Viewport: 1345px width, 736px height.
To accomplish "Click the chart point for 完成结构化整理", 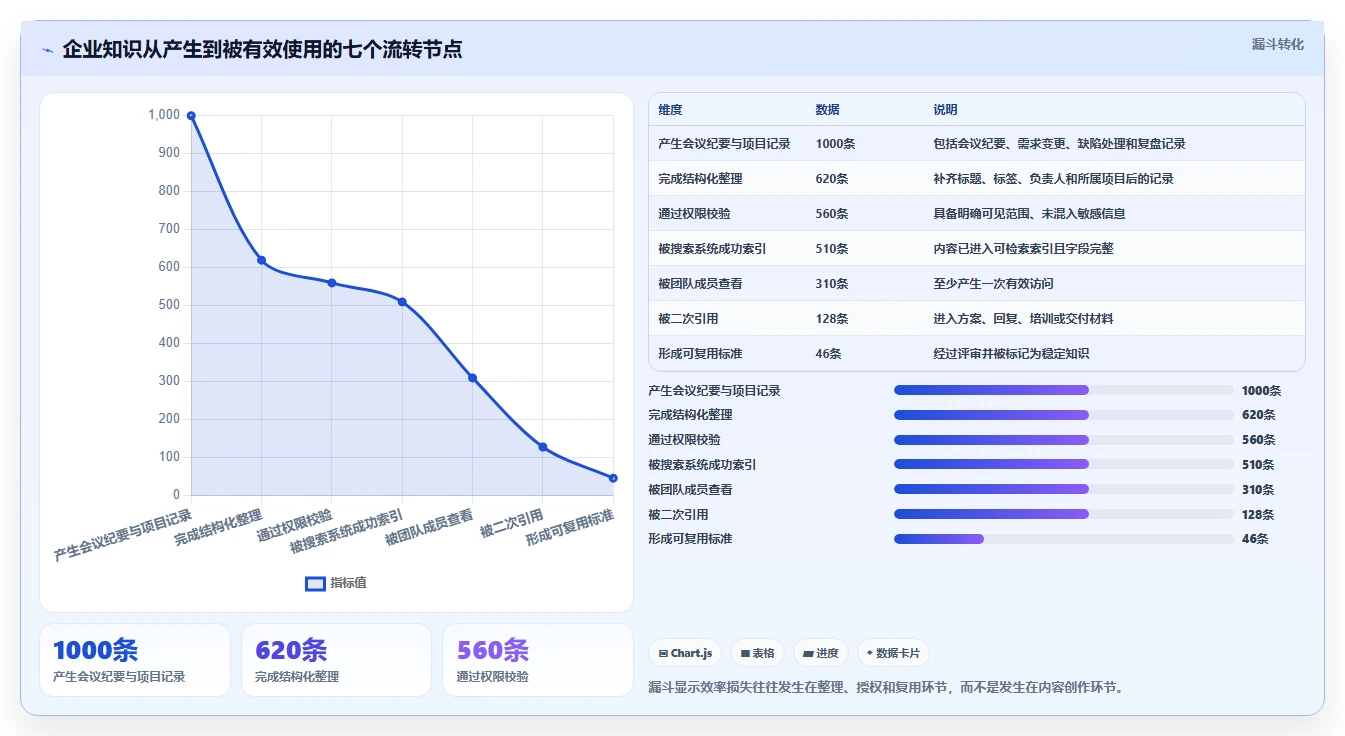I will tap(261, 260).
